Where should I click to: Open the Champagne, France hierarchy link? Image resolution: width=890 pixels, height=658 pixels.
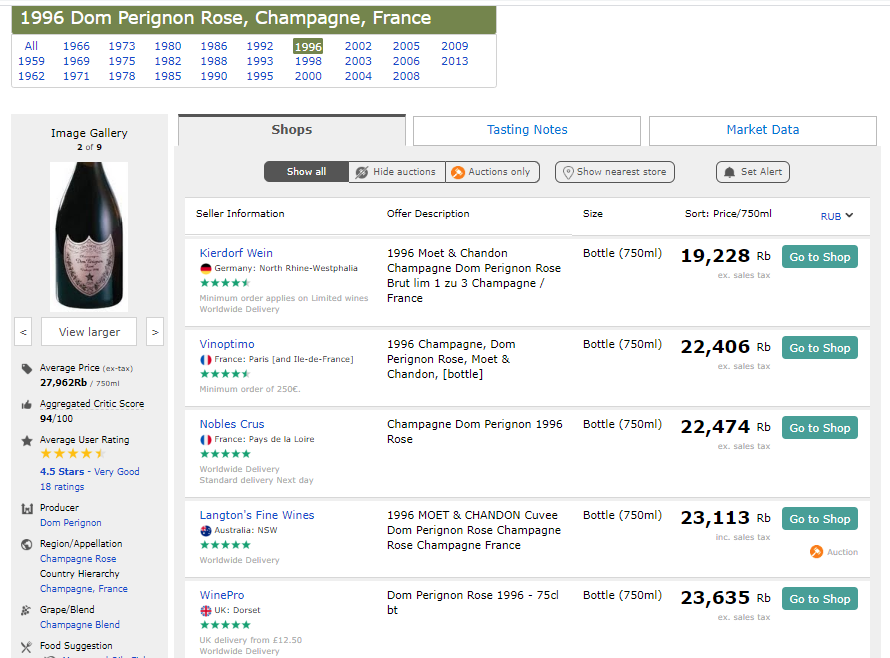[83, 589]
